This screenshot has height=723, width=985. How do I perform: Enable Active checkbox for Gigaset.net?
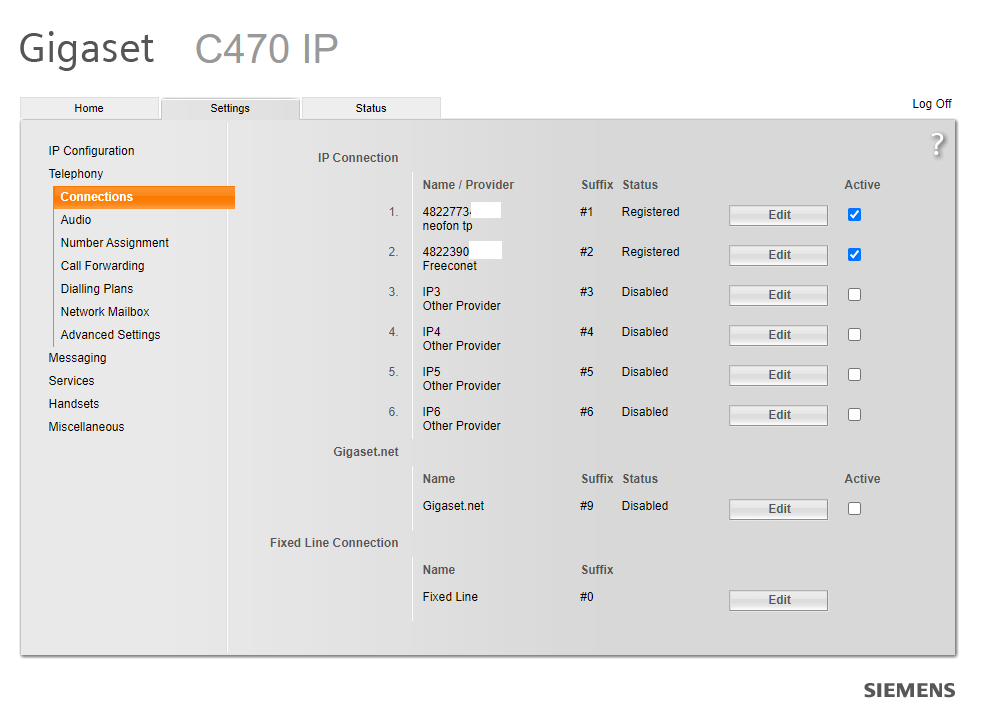(x=854, y=509)
